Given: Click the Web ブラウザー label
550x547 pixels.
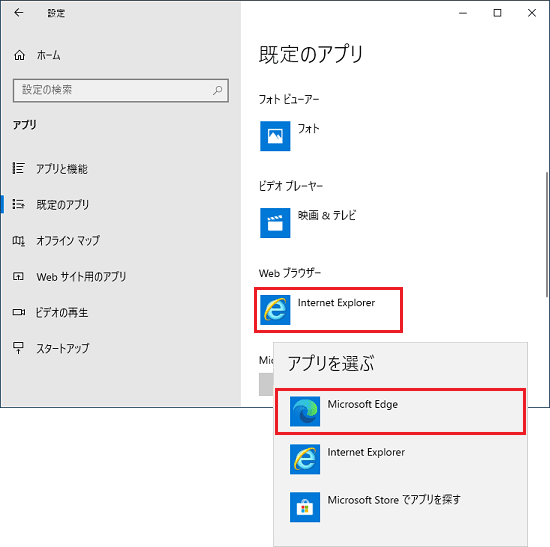Looking at the screenshot, I should point(290,273).
